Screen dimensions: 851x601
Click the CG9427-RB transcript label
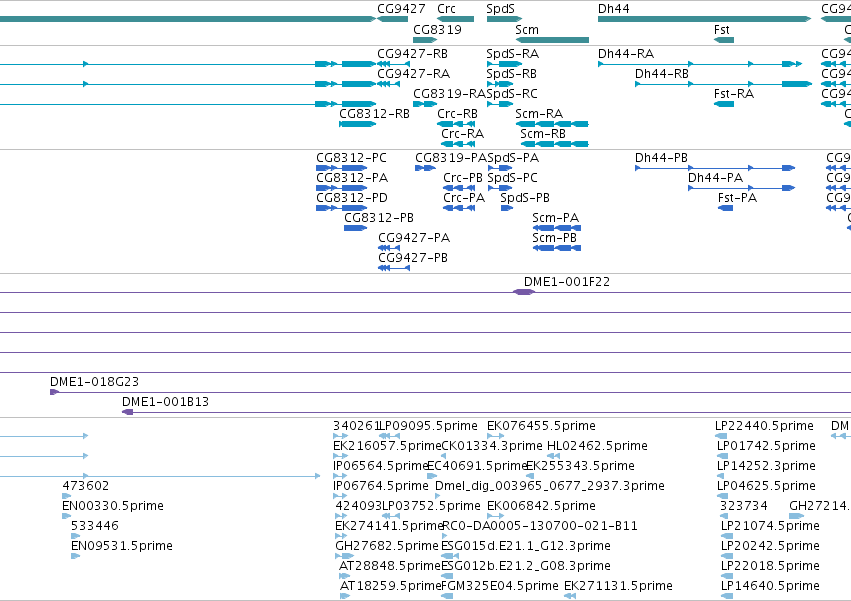point(412,54)
